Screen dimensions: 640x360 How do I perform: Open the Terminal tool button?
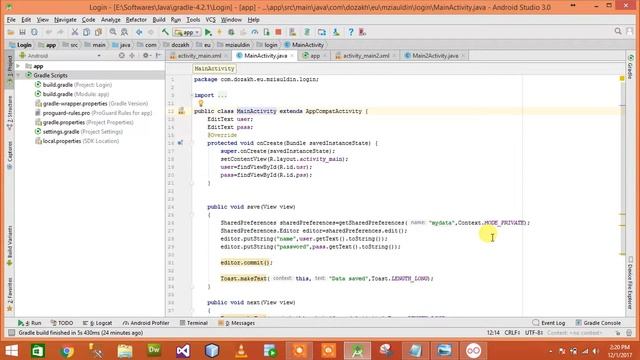tap(194, 323)
